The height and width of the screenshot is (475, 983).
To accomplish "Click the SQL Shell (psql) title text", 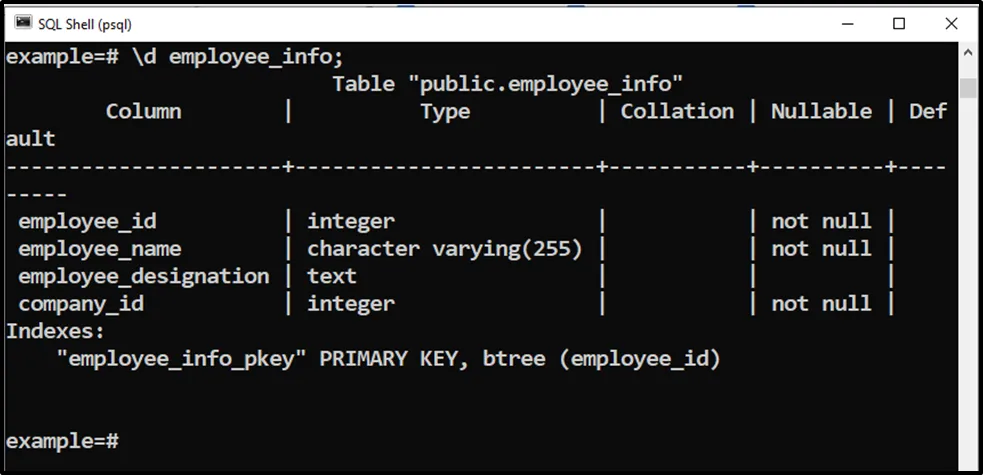I will [x=84, y=23].
